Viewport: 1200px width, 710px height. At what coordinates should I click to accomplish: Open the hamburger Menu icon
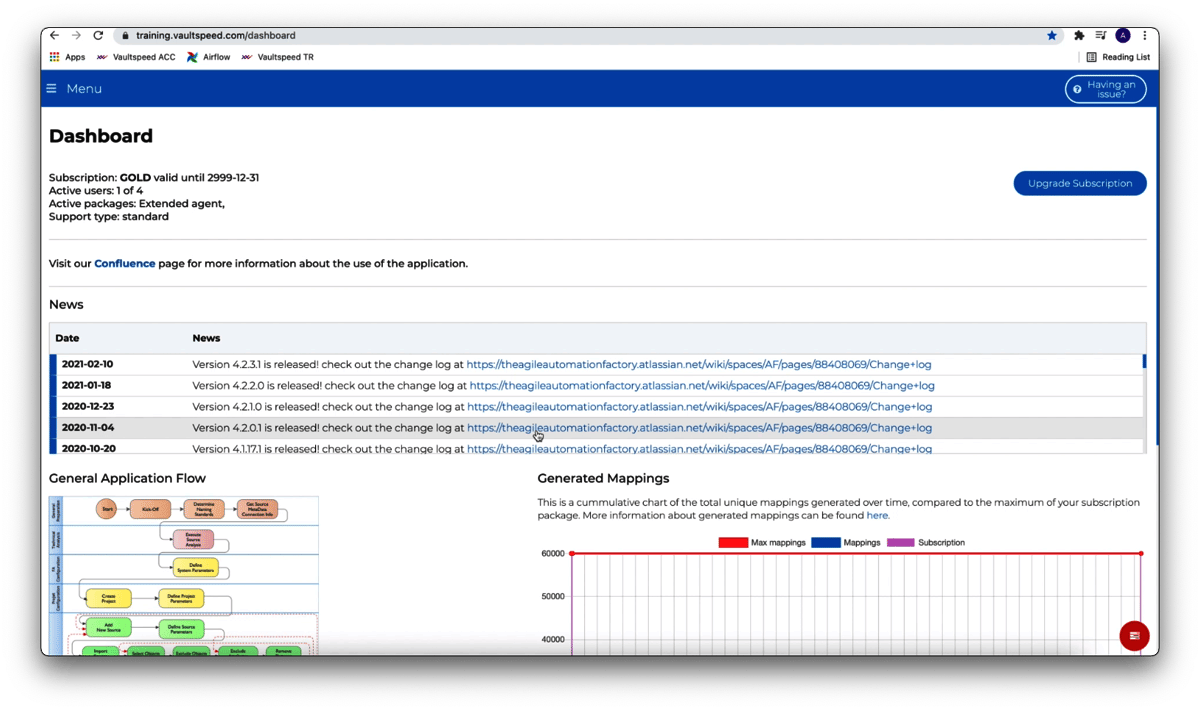[51, 89]
